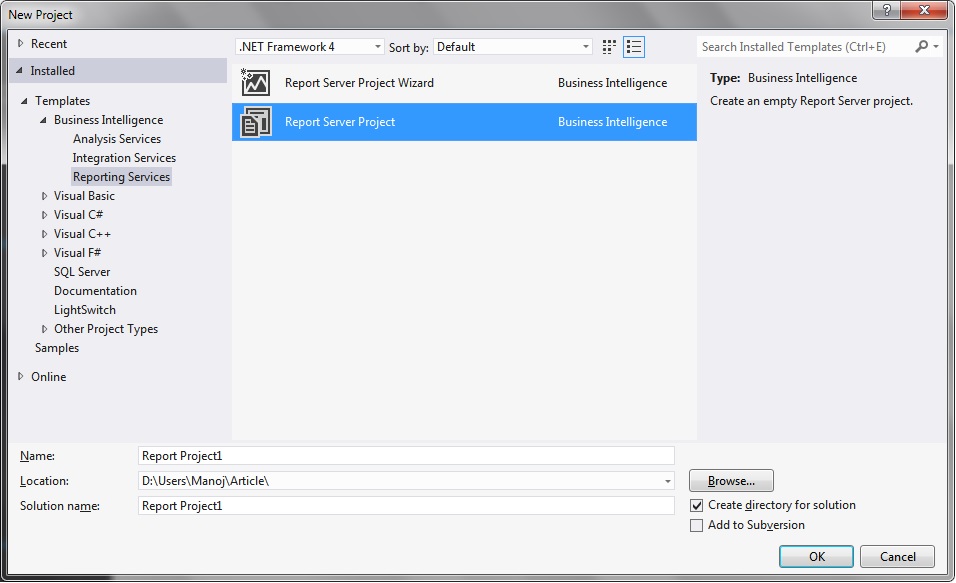This screenshot has height=583, width=956.
Task: Click the OK button
Action: pyautogui.click(x=816, y=556)
